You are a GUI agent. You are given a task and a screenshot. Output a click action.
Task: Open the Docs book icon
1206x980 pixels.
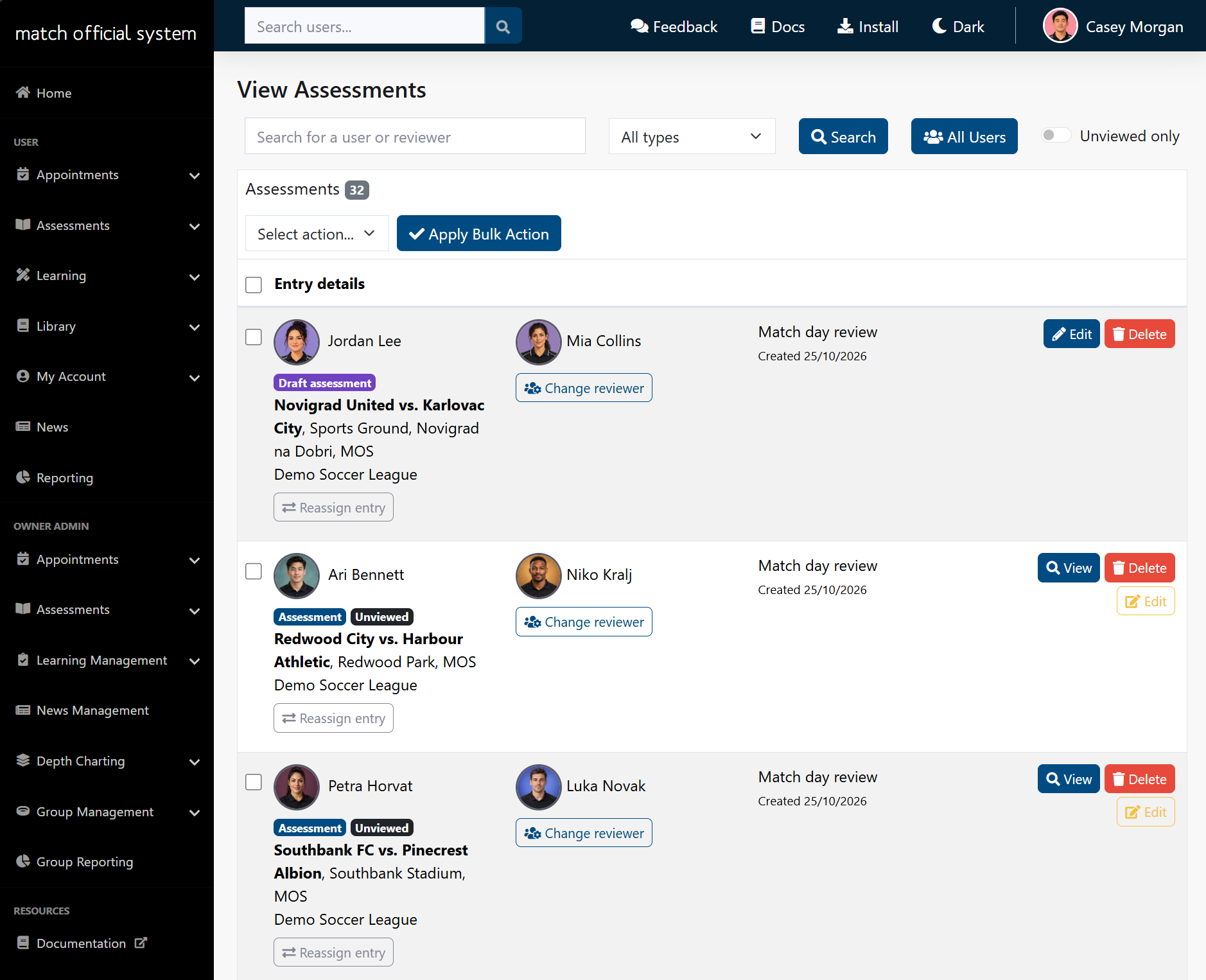(758, 26)
